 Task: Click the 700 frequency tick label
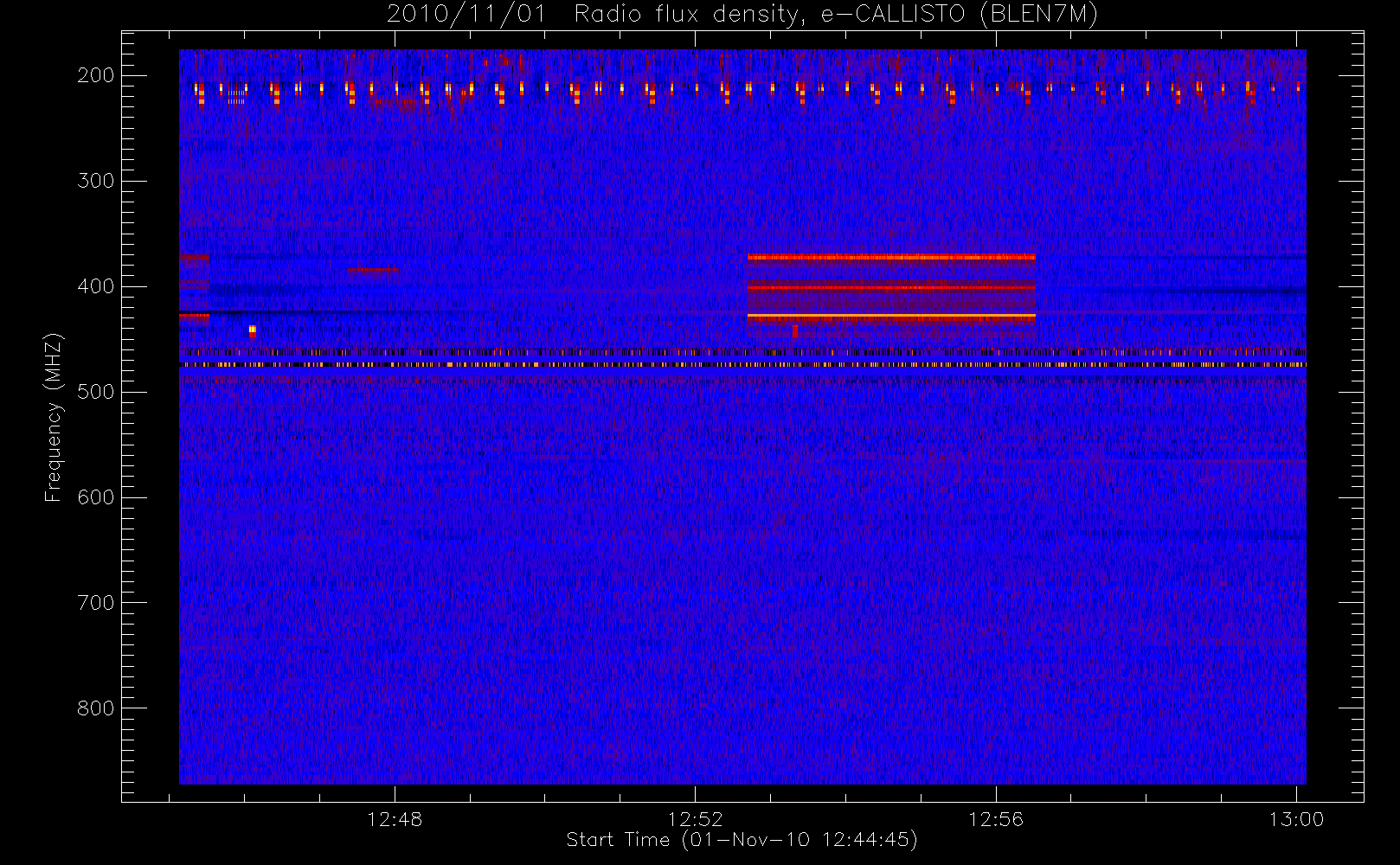[96, 603]
